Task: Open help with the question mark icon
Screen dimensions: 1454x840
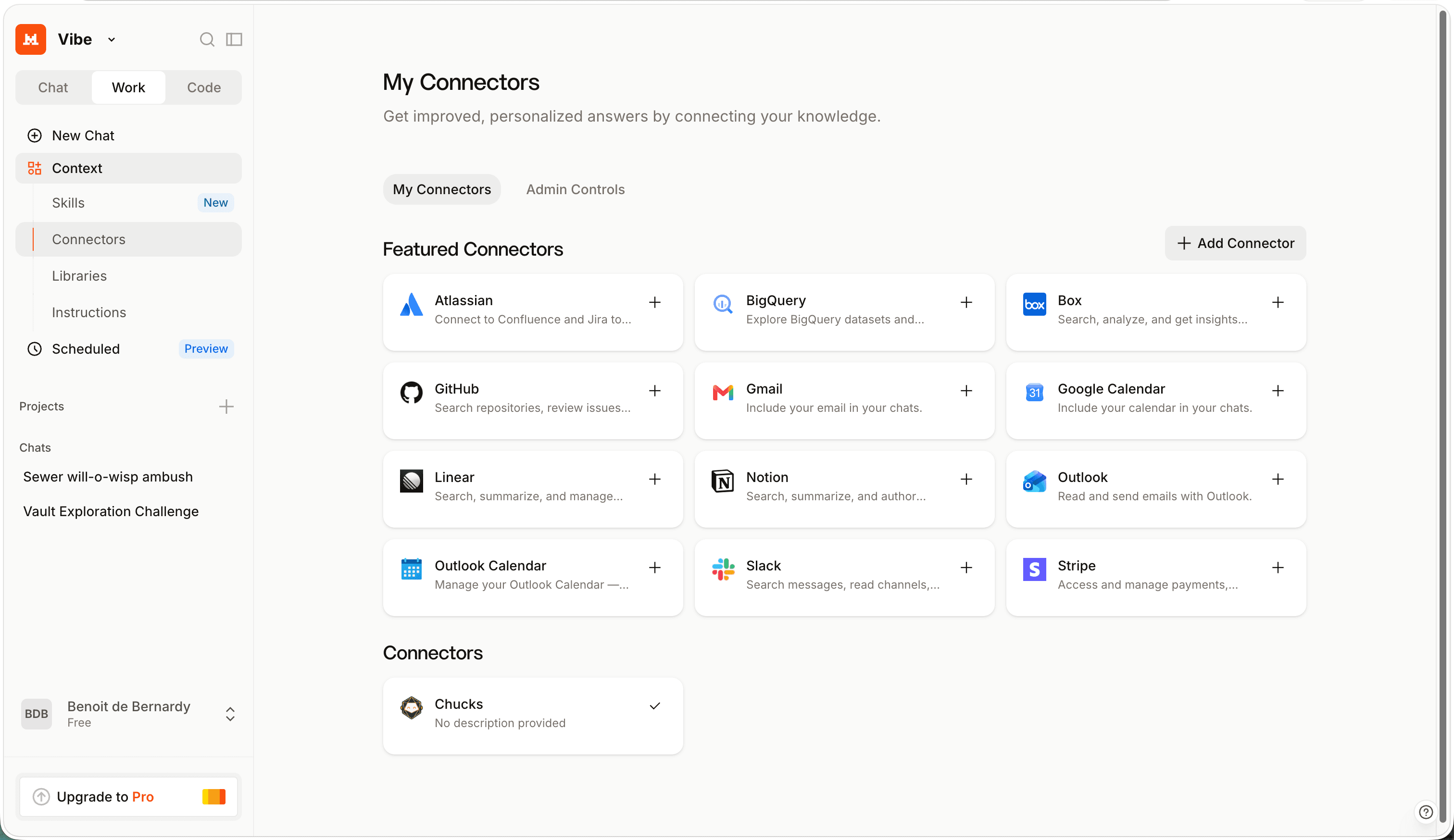Action: pyautogui.click(x=1426, y=812)
